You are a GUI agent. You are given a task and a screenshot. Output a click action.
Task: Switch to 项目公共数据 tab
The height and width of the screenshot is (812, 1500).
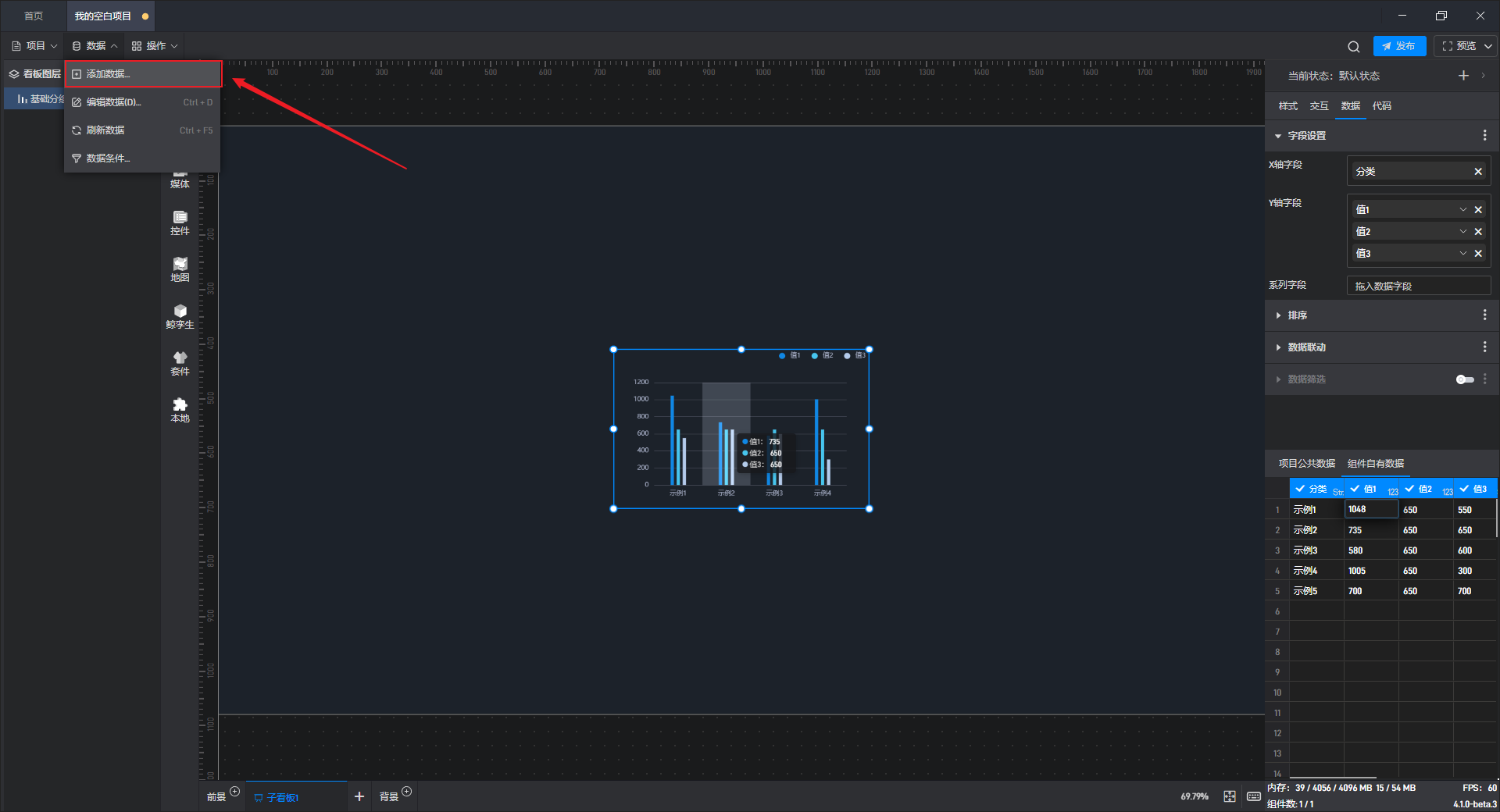1306,464
